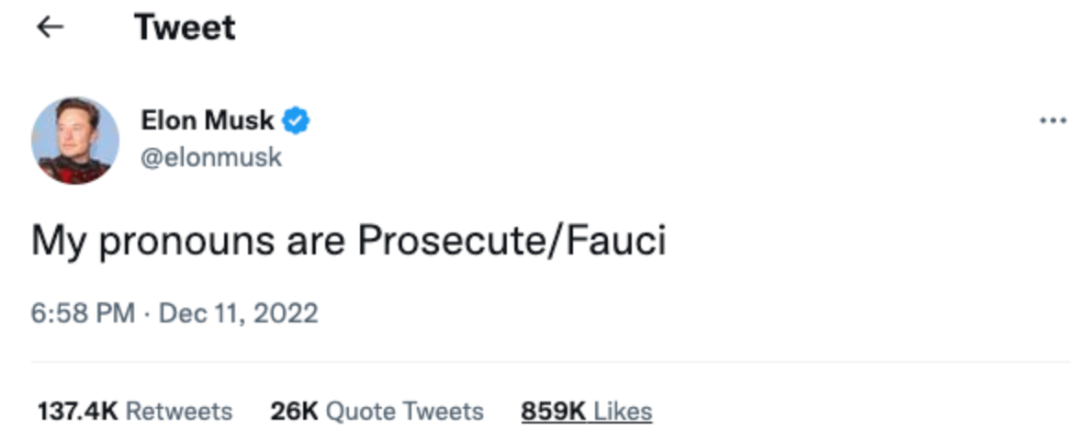The height and width of the screenshot is (441, 1080).
Task: Show the underlined Likes label list
Action: [x=623, y=412]
